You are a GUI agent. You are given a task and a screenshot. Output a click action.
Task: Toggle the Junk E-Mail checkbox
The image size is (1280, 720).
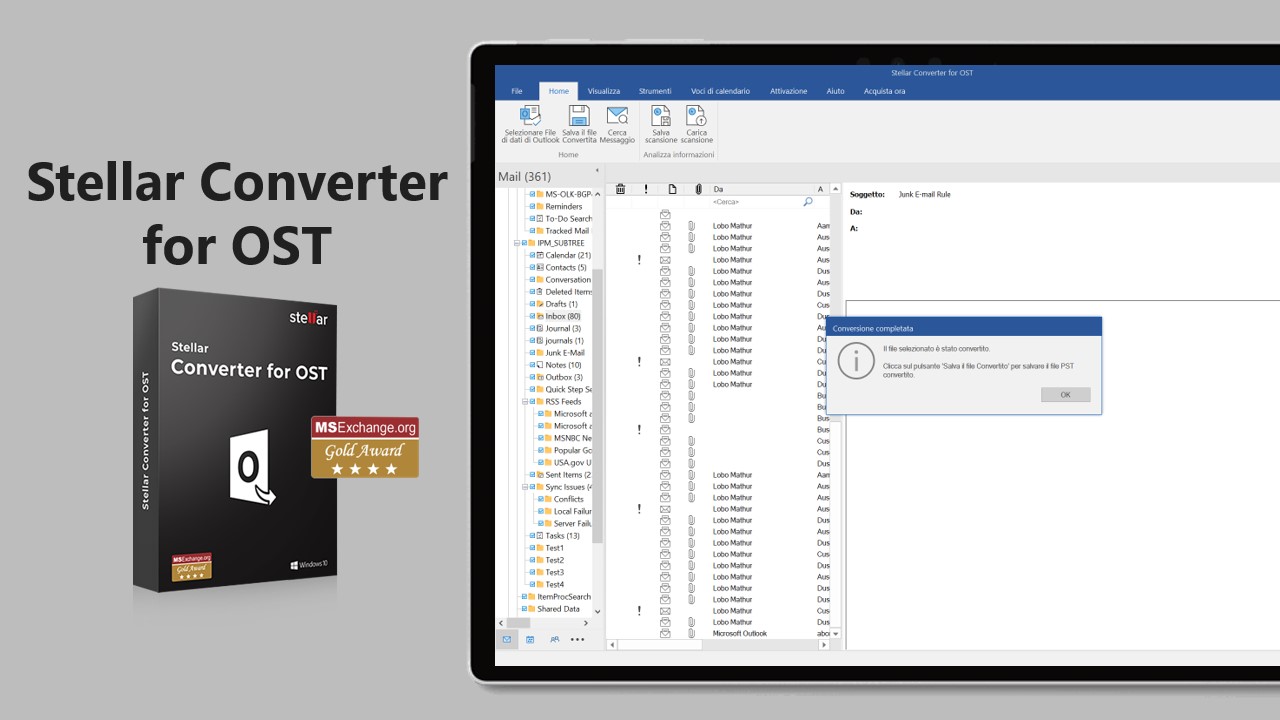point(533,353)
